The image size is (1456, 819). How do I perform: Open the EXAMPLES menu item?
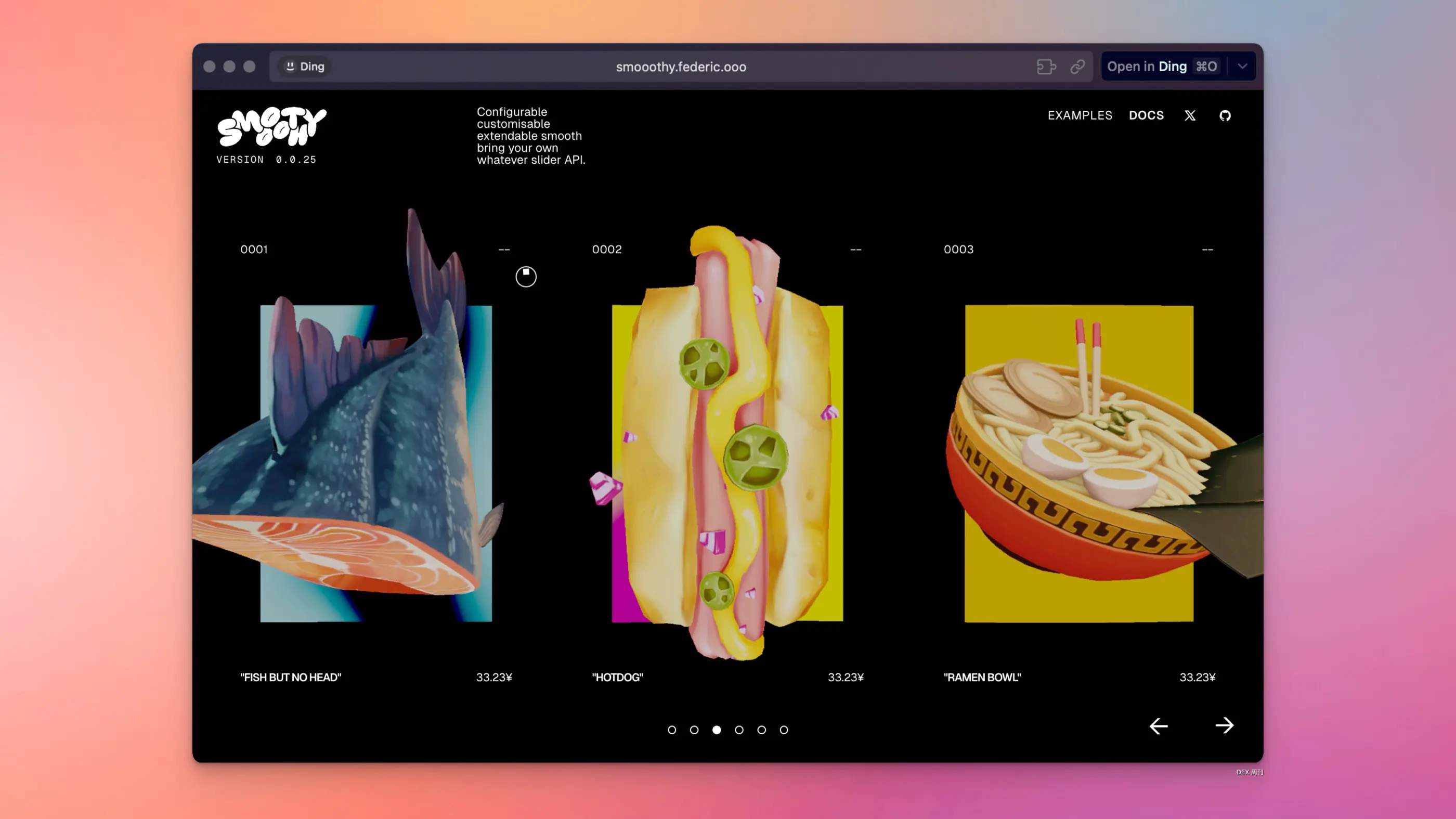pyautogui.click(x=1080, y=116)
